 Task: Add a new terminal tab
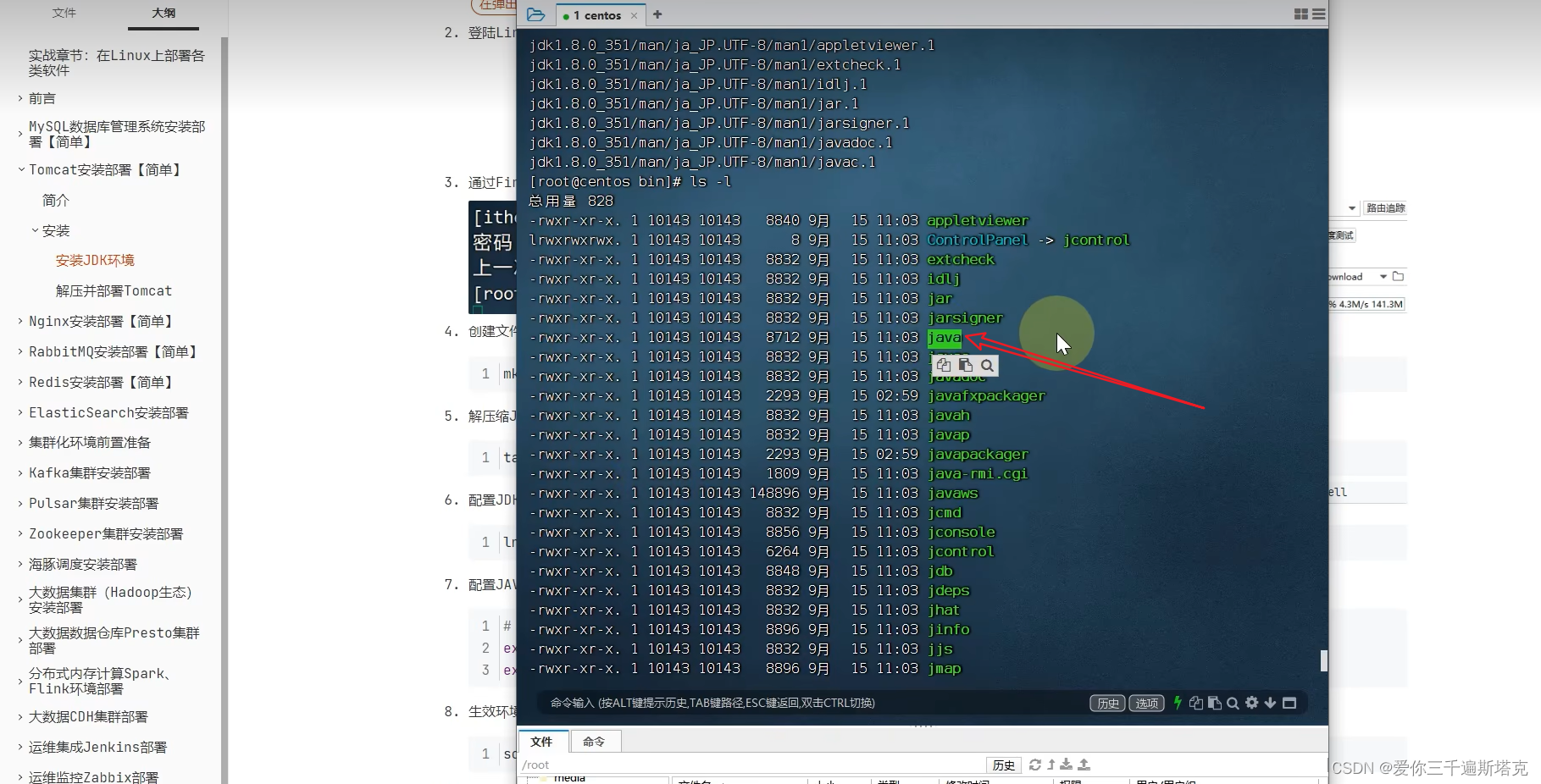pos(657,14)
